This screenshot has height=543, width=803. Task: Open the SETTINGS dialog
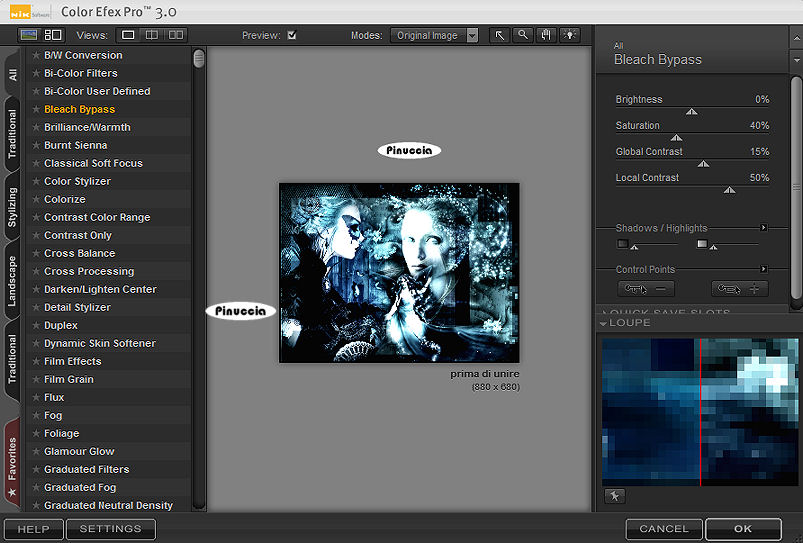click(x=111, y=529)
